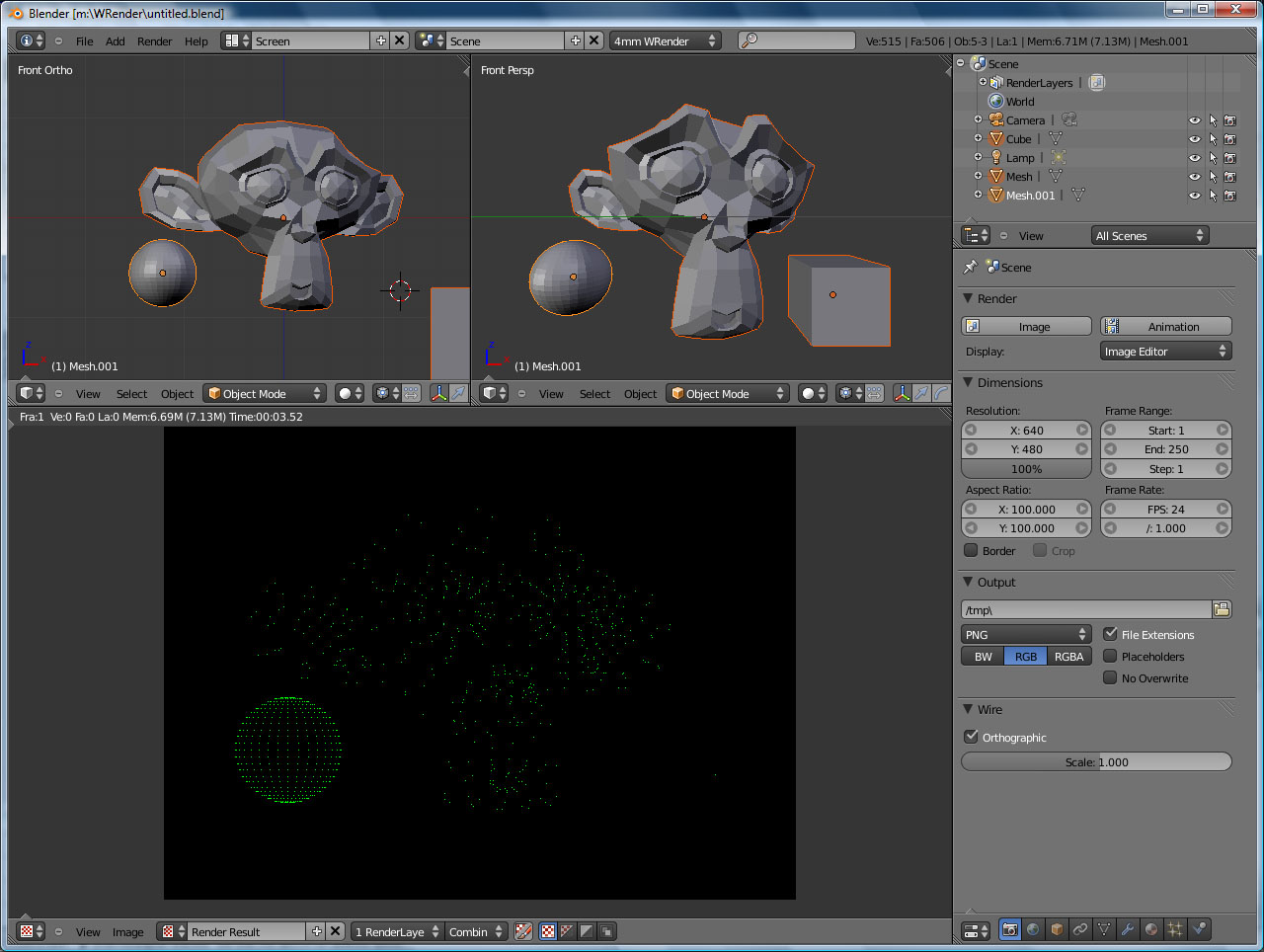This screenshot has width=1264, height=952.
Task: Toggle Mesh.001 visibility eye icon
Action: coord(1195,196)
